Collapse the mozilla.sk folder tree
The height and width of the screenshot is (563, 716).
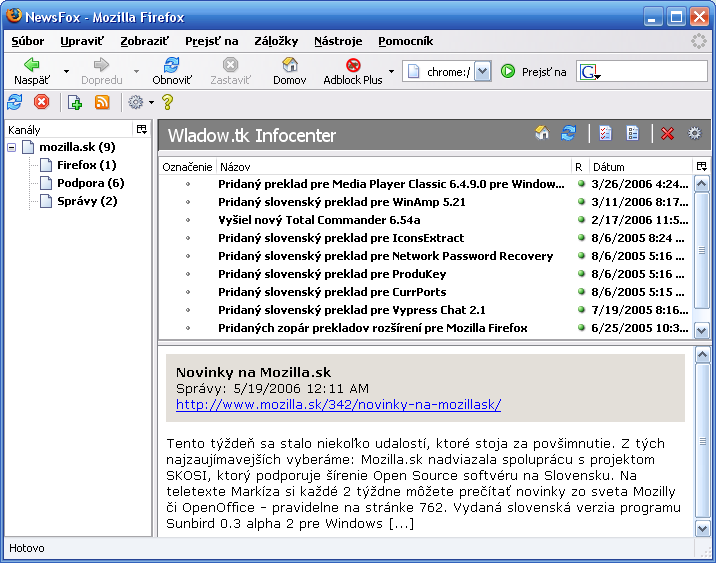[12, 147]
